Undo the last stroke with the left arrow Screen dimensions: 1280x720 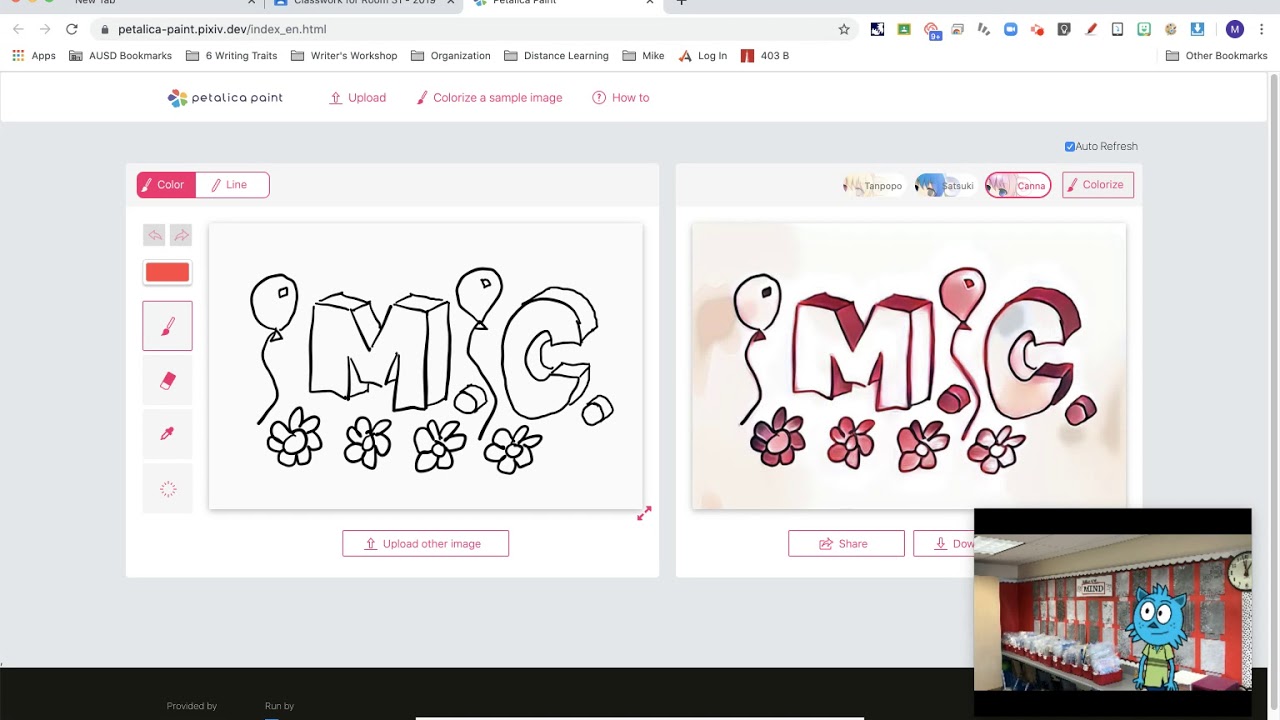(x=154, y=235)
